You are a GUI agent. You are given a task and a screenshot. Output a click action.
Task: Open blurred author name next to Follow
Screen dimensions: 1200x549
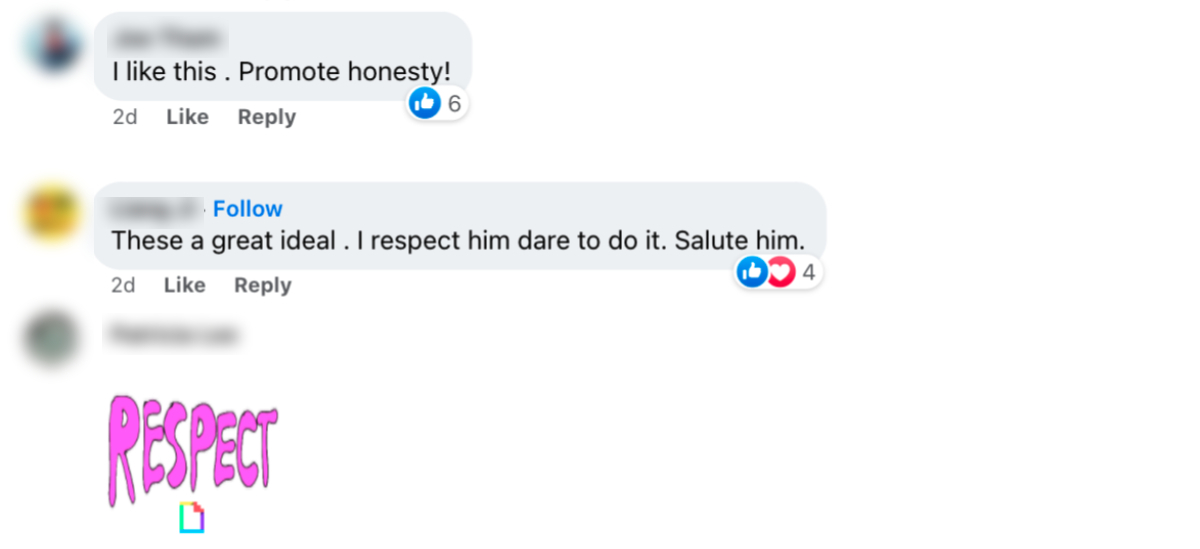(x=156, y=209)
